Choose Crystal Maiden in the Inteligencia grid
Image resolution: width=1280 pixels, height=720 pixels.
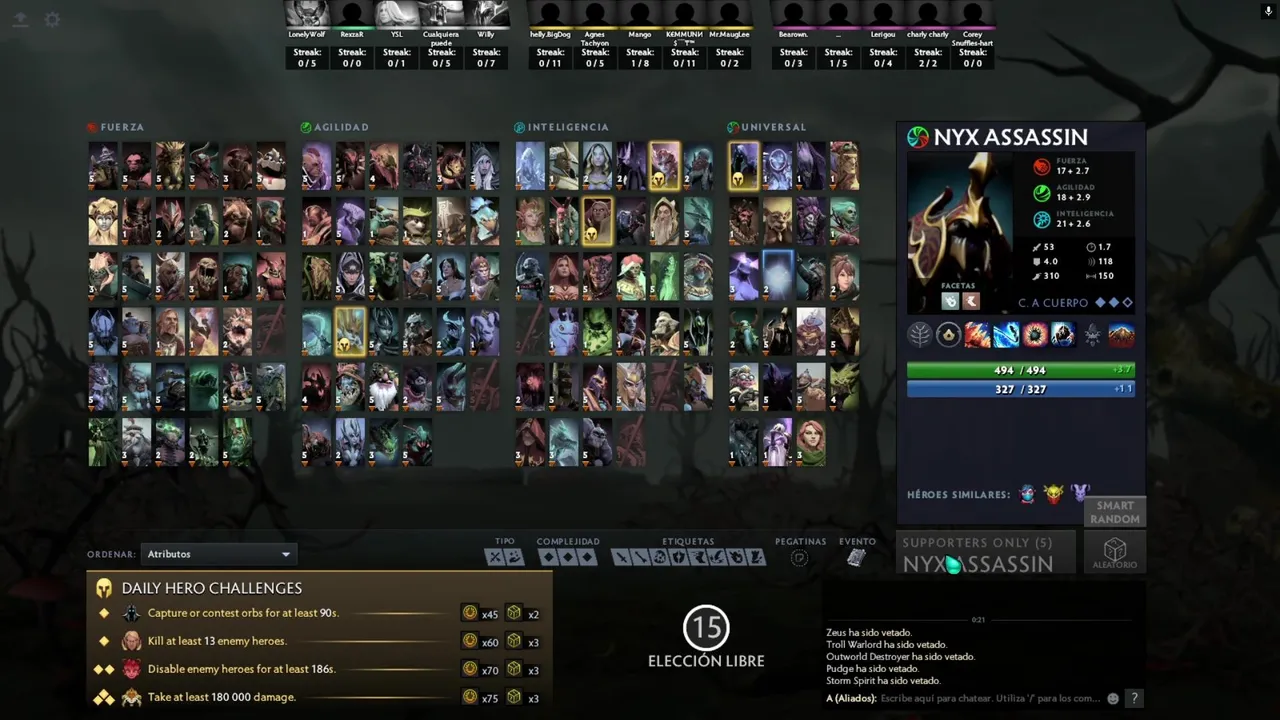[x=597, y=166]
